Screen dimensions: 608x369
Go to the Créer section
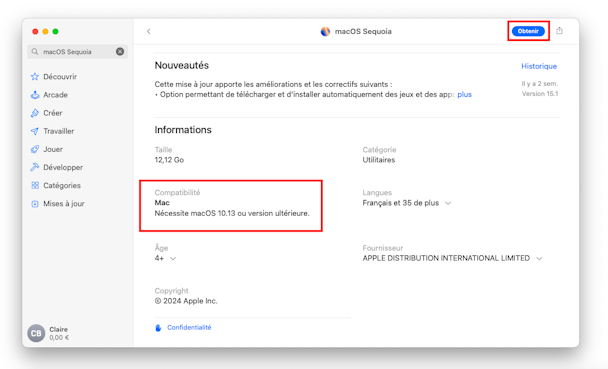pos(53,113)
